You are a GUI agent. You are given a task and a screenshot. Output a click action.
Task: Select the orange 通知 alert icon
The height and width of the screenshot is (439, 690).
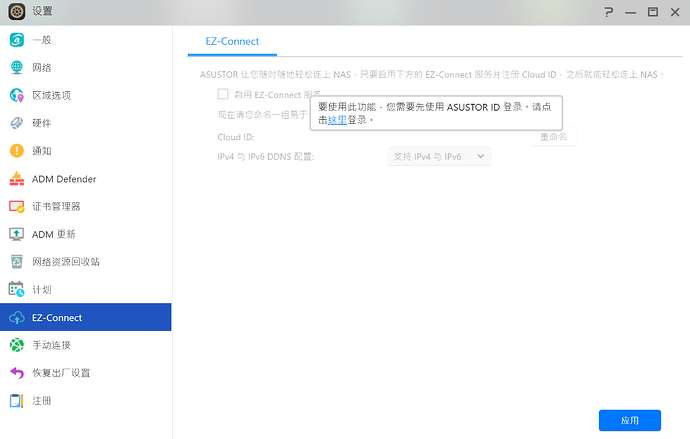16,151
